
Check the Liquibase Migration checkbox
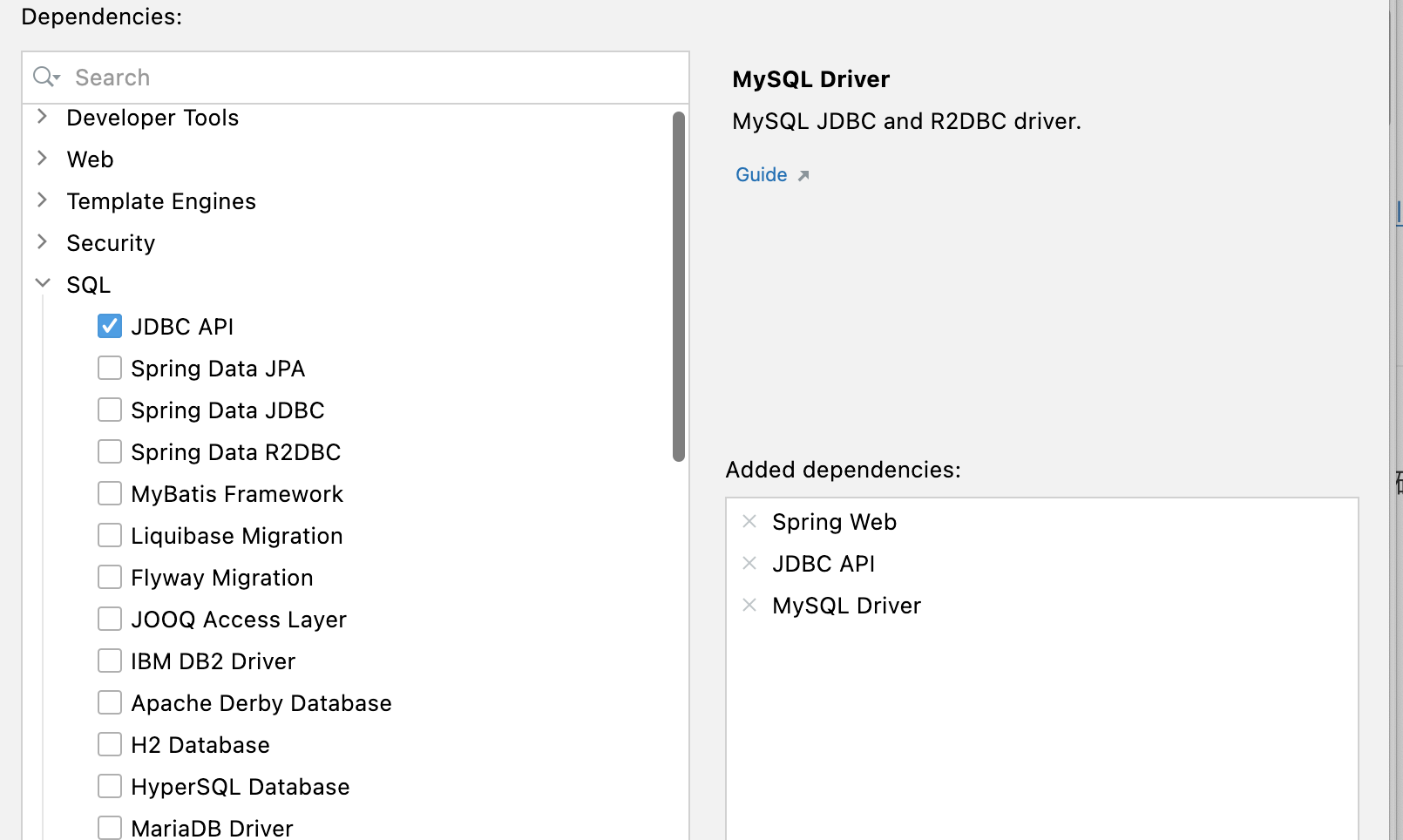(x=110, y=536)
